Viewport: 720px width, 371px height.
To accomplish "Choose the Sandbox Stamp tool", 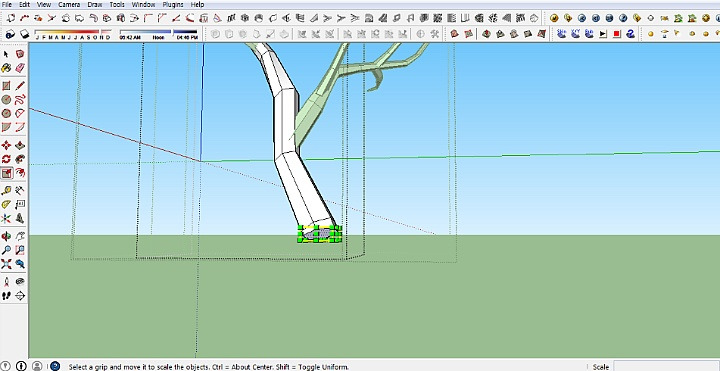I will point(501,34).
